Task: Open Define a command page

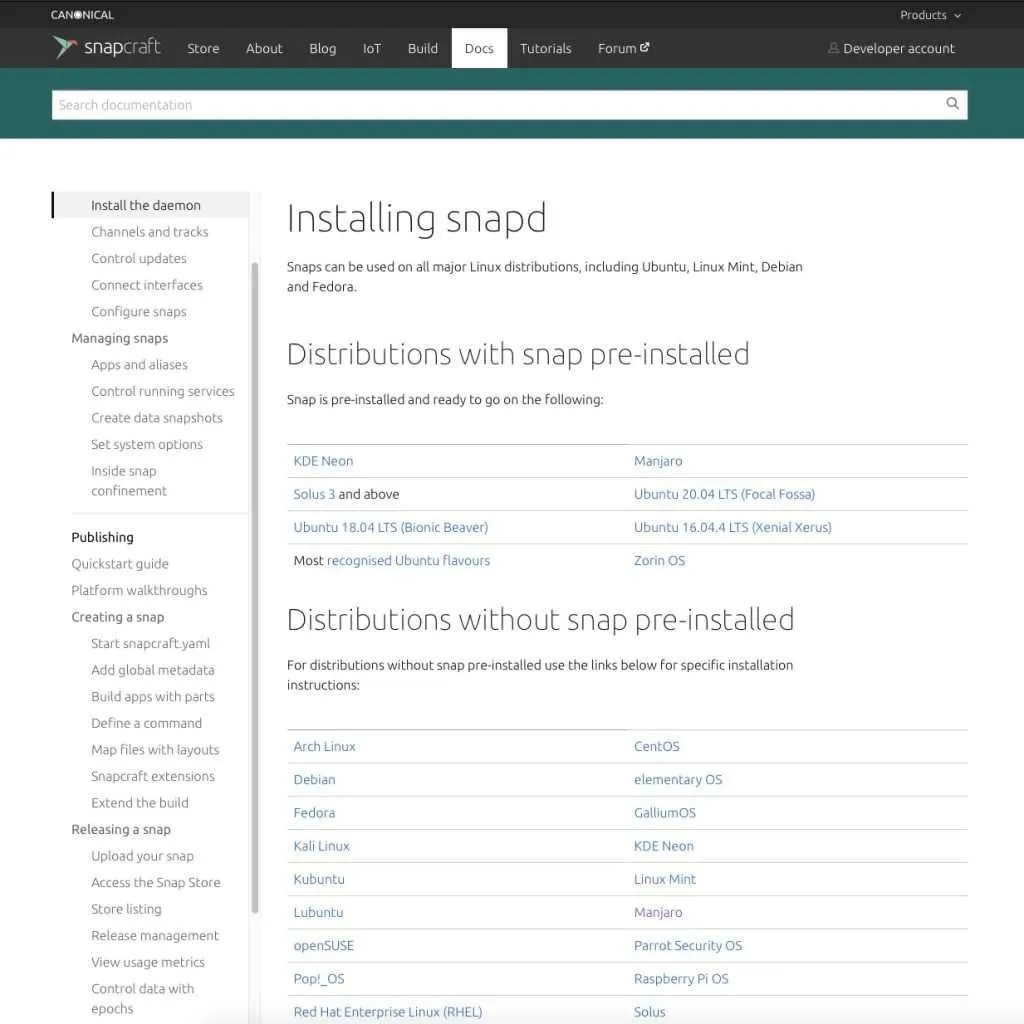Action: coord(146,723)
